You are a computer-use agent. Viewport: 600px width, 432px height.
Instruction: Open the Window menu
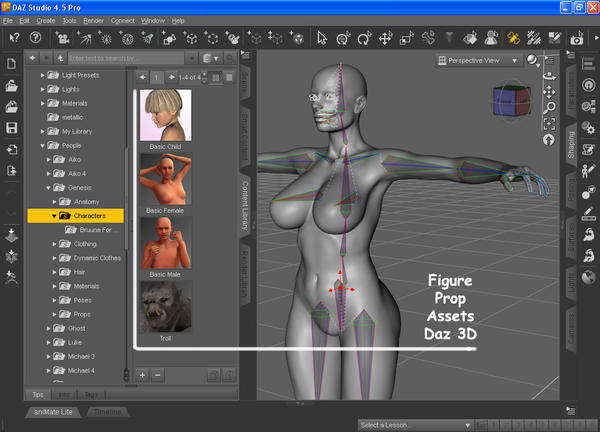153,21
